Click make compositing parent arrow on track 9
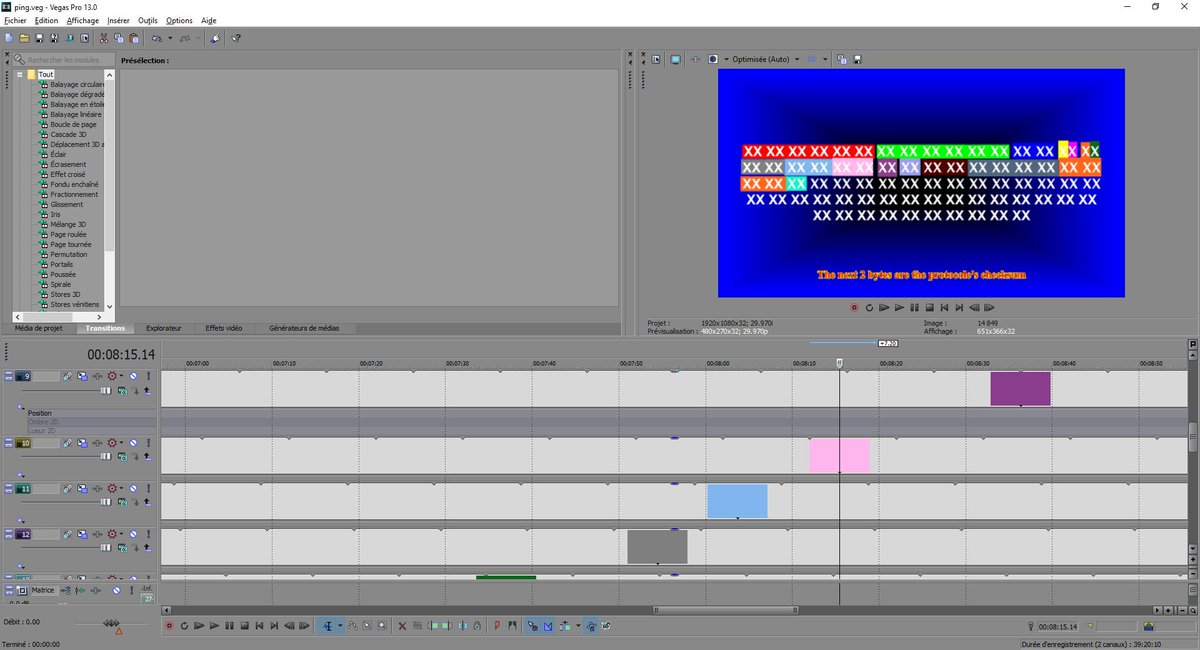This screenshot has height=650, width=1200. pos(148,391)
